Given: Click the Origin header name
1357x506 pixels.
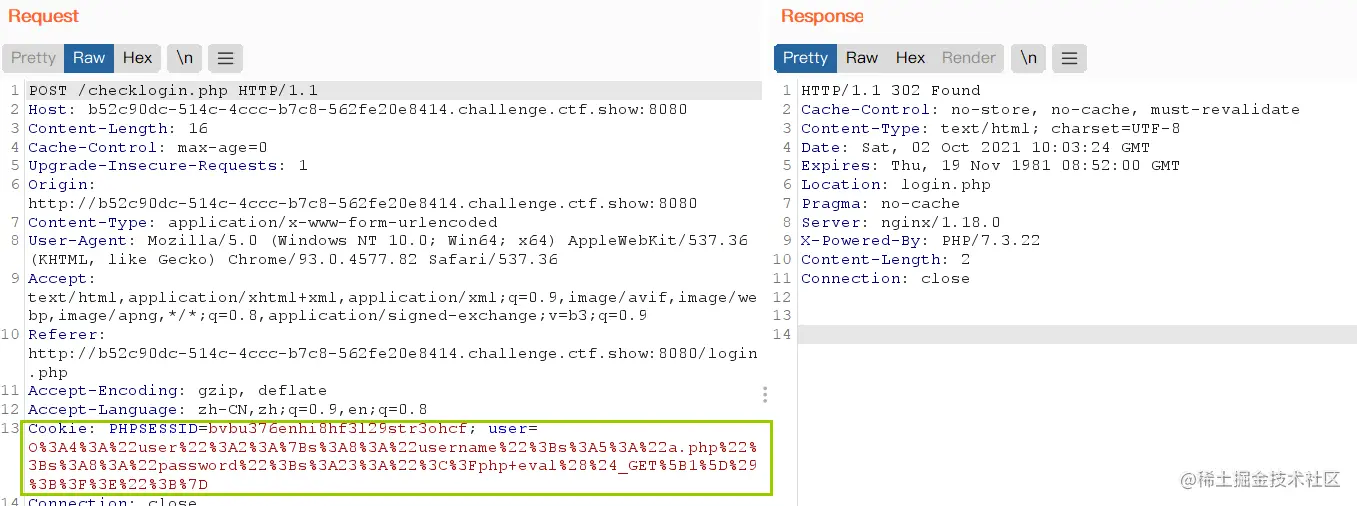Looking at the screenshot, I should (x=62, y=185).
